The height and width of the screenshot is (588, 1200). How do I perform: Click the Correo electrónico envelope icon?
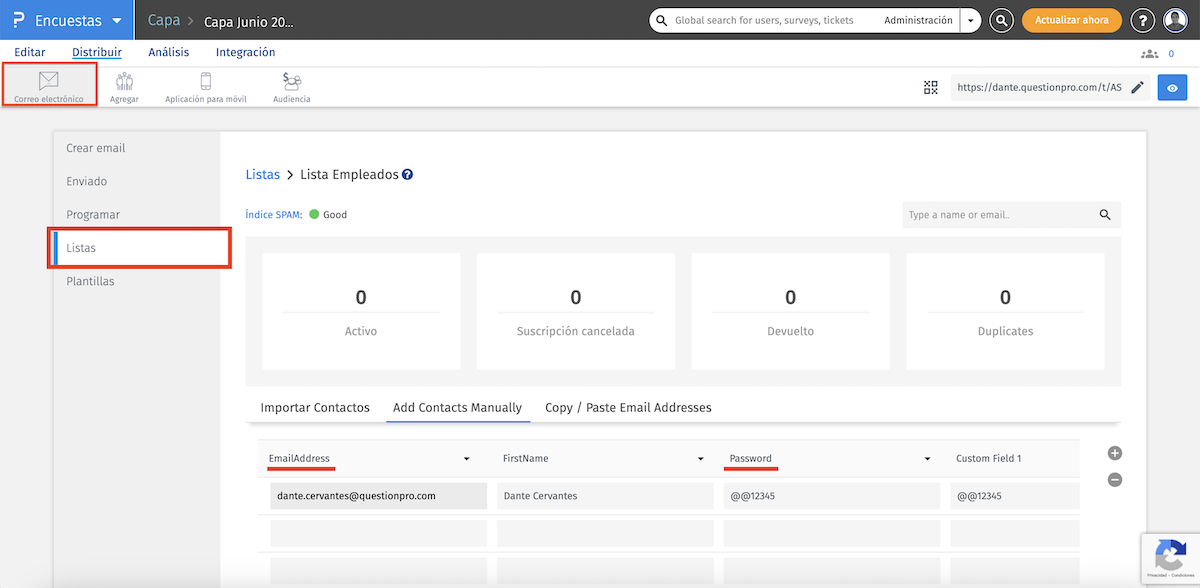pos(48,81)
